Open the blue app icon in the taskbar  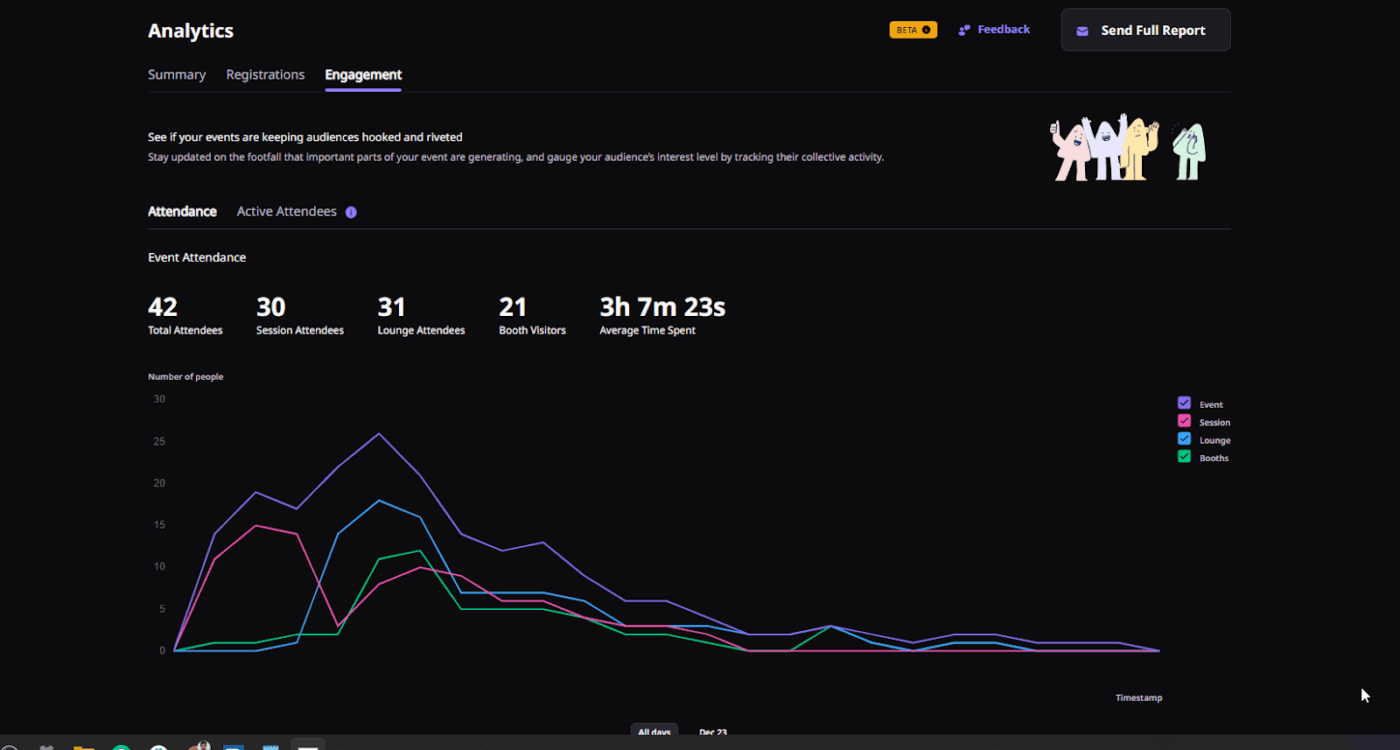click(x=233, y=746)
